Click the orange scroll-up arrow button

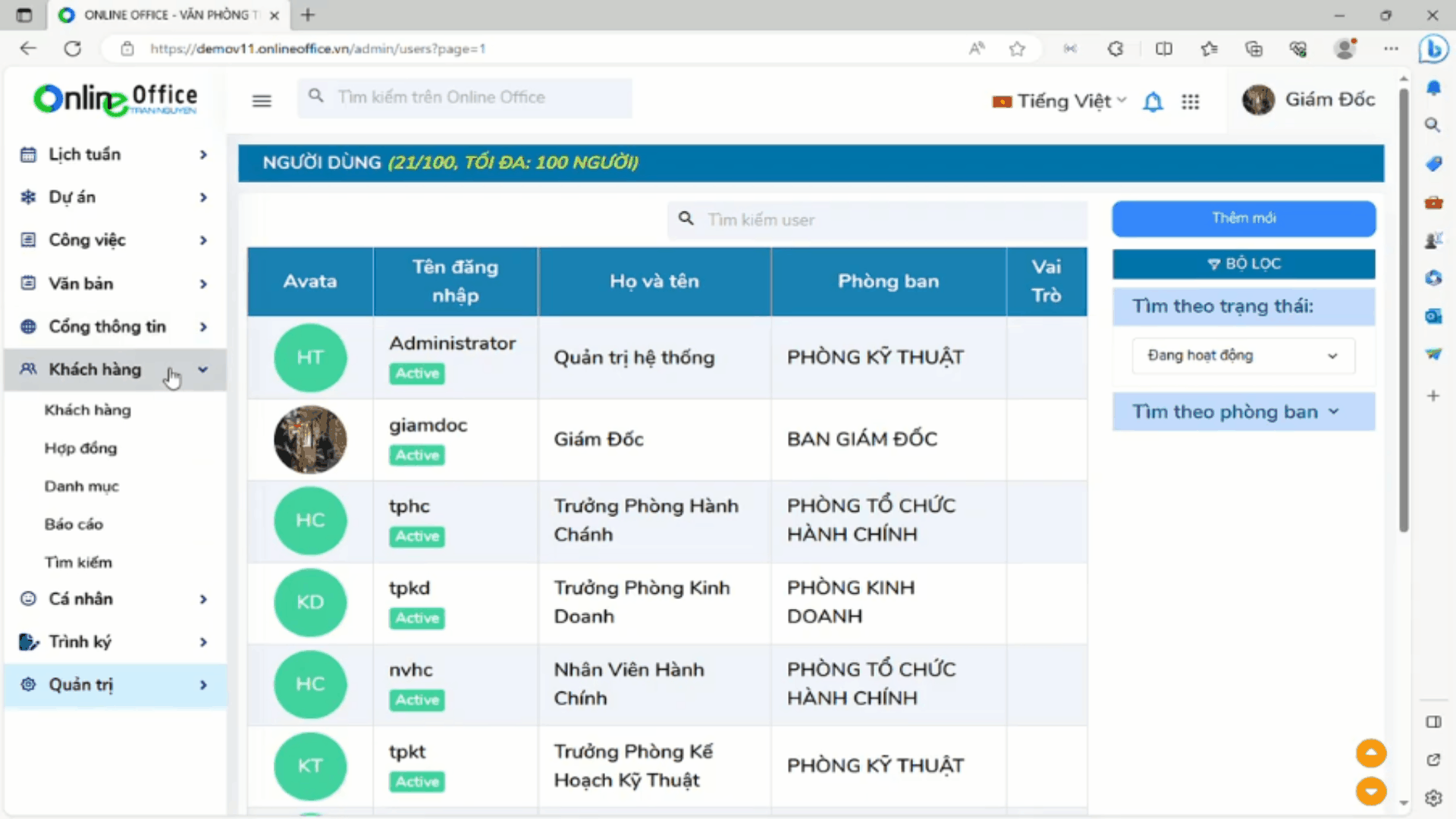tap(1370, 753)
